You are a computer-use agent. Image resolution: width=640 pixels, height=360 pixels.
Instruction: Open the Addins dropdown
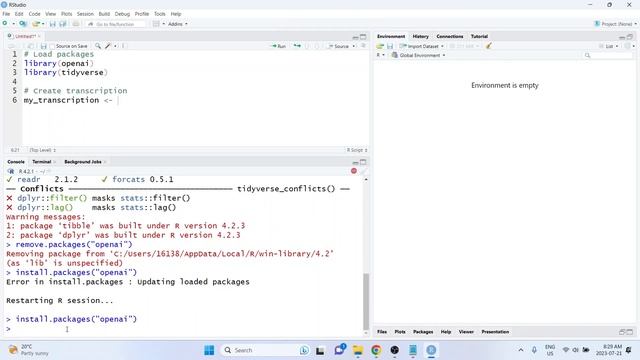[x=178, y=24]
